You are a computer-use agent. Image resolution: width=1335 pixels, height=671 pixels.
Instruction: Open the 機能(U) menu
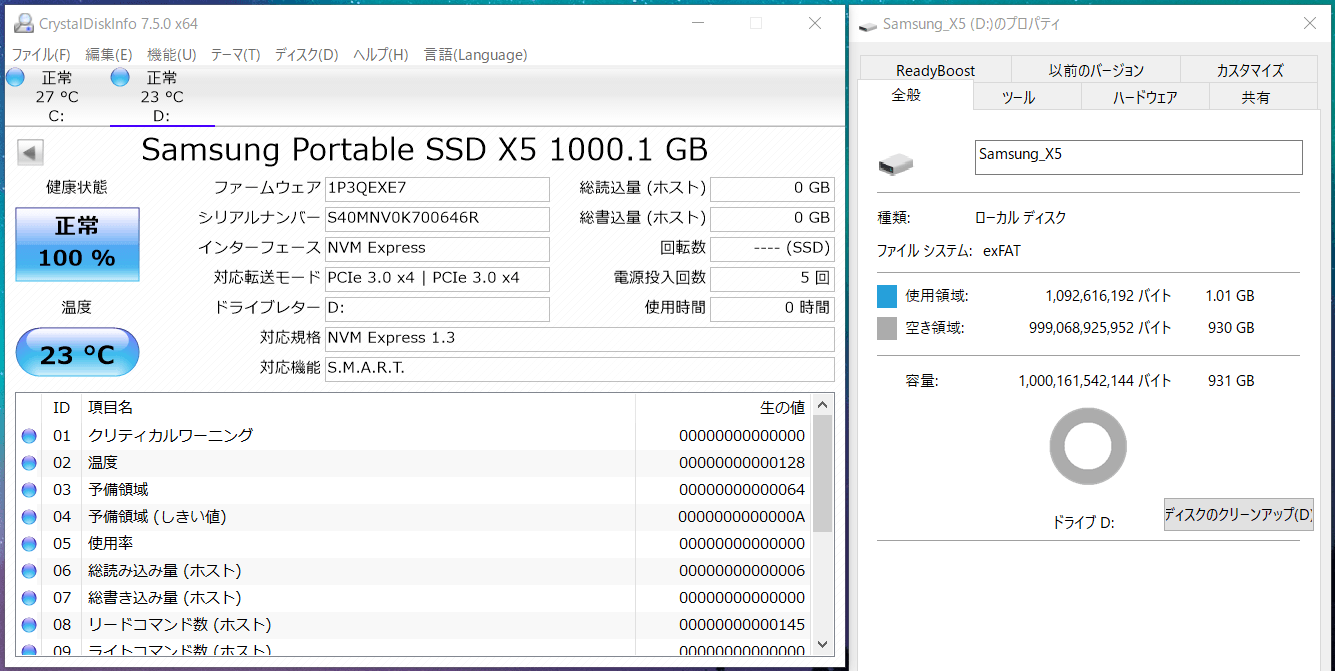tap(172, 55)
